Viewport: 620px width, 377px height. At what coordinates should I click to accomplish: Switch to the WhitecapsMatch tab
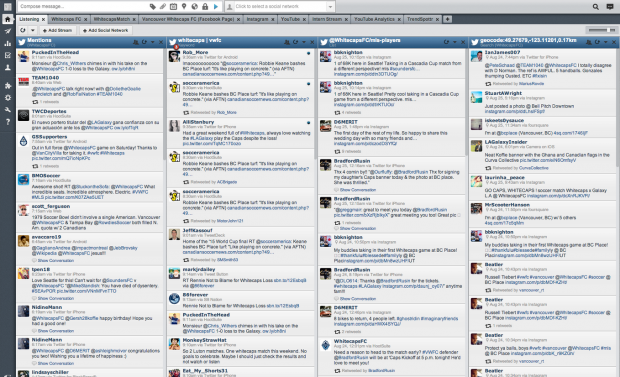pos(112,19)
